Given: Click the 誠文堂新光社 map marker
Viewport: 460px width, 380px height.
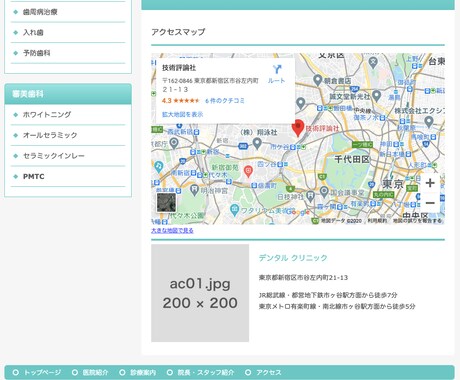Looking at the screenshot, I should tap(376, 96).
